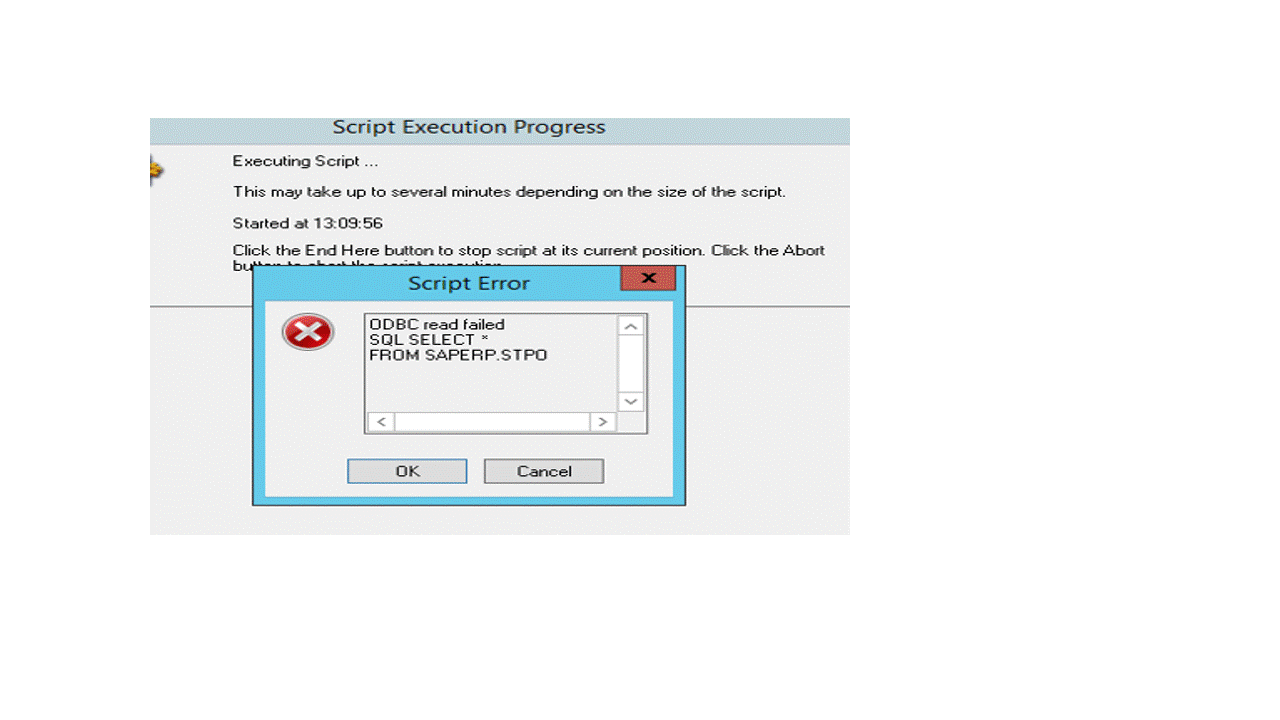Click the 'ODBC read failed' line
Viewport: 1280px width, 720px height.
pyautogui.click(x=437, y=324)
